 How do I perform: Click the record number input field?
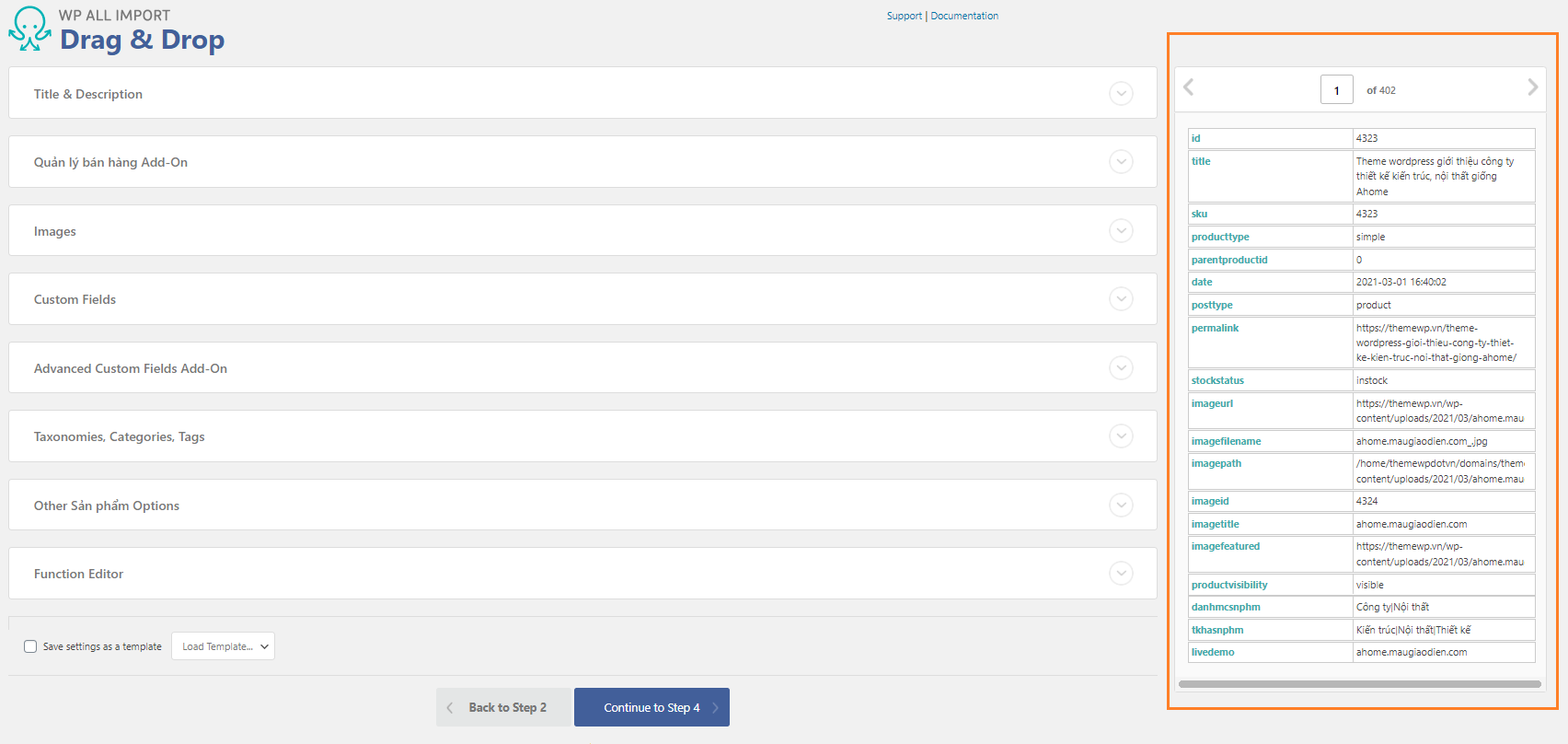[1336, 90]
